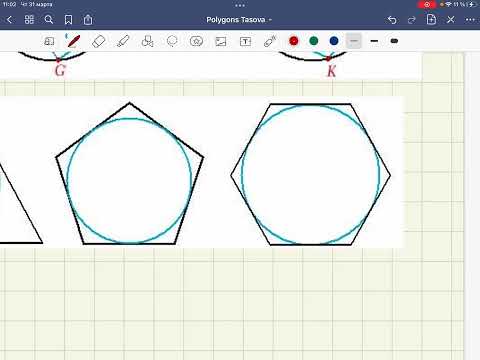Open the search magnifier
This screenshot has width=480, height=360.
(x=49, y=20)
